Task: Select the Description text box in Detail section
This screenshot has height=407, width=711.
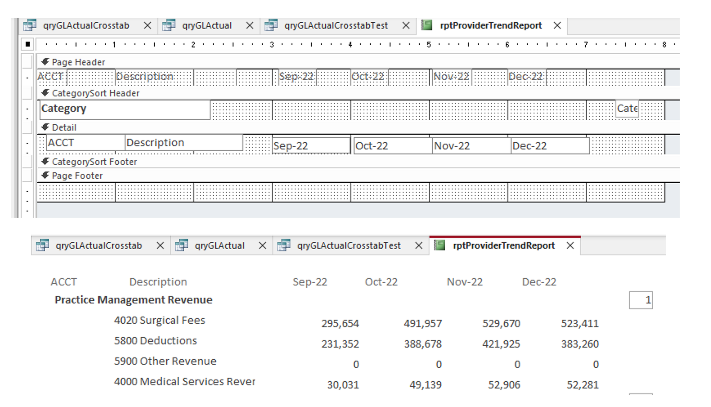Action: [x=183, y=143]
